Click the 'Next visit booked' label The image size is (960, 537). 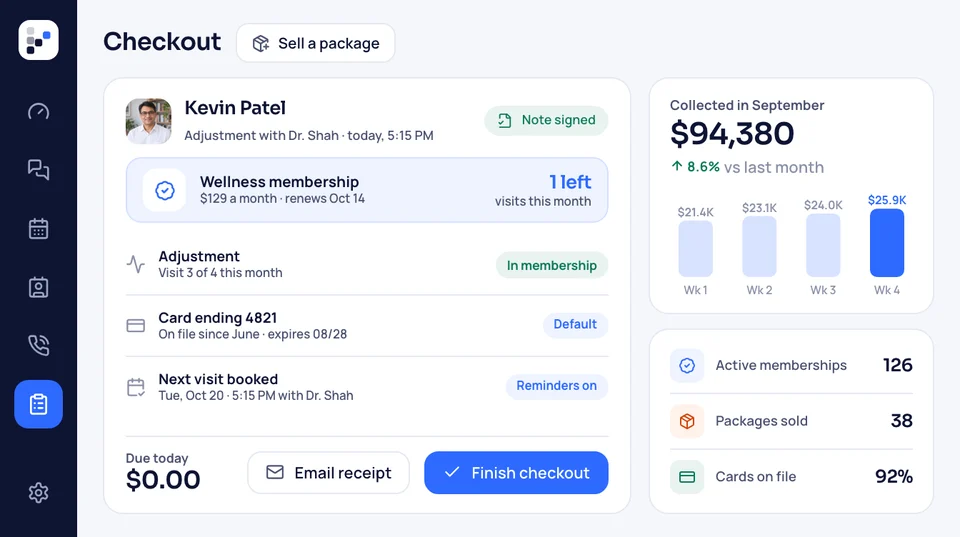click(218, 379)
